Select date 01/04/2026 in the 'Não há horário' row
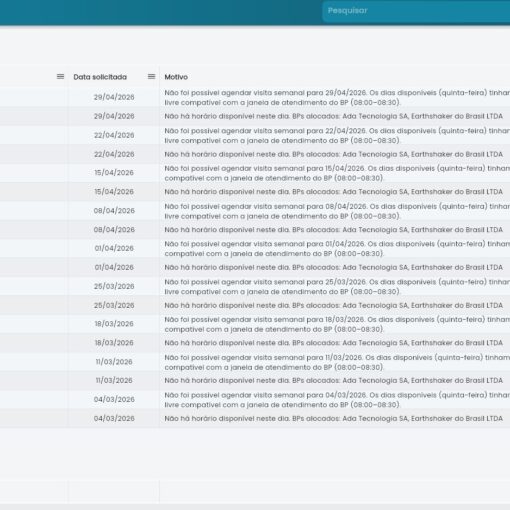 click(x=114, y=267)
